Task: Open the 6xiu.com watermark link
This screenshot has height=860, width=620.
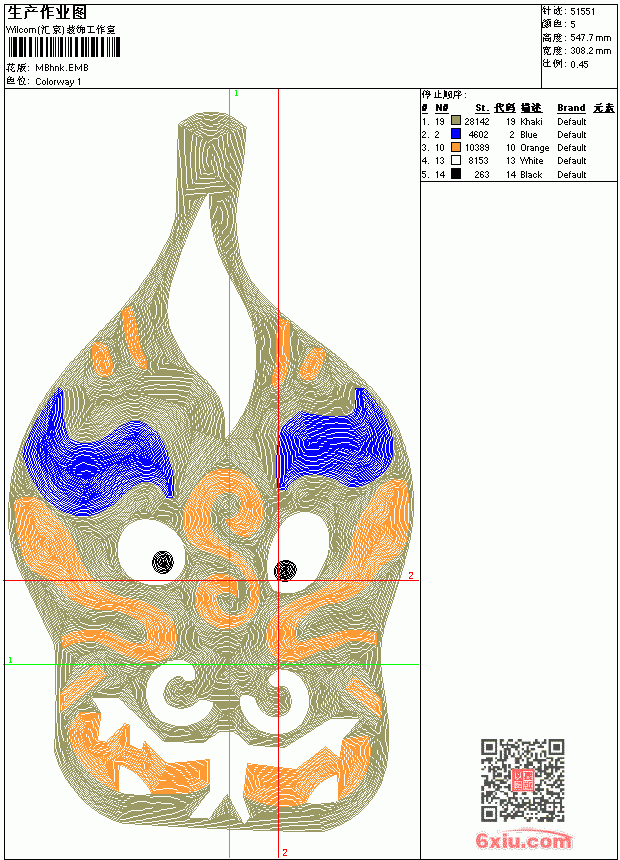Action: (x=523, y=840)
